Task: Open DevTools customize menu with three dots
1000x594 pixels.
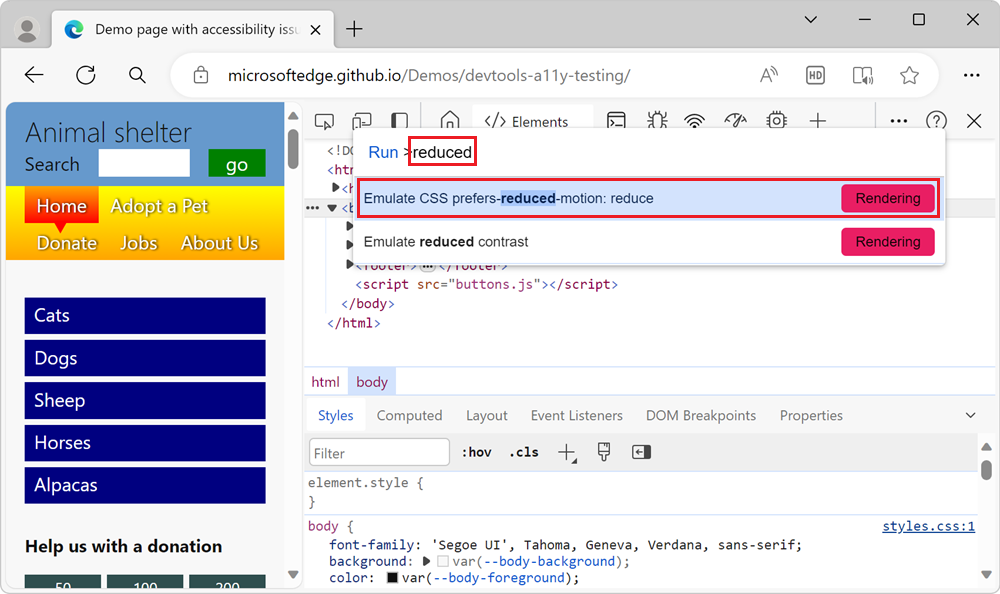Action: pyautogui.click(x=898, y=120)
